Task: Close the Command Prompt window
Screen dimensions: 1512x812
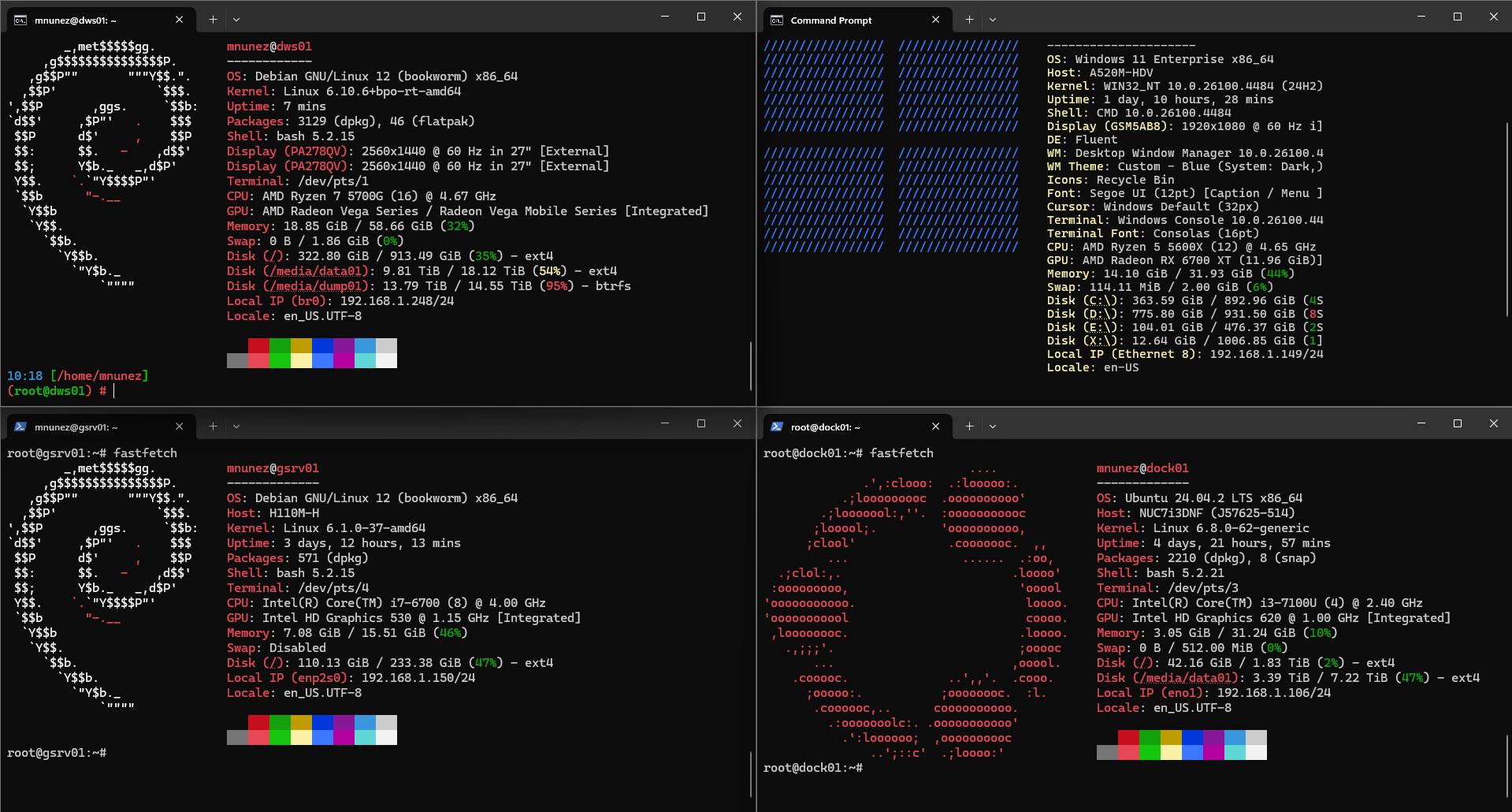Action: point(1494,17)
